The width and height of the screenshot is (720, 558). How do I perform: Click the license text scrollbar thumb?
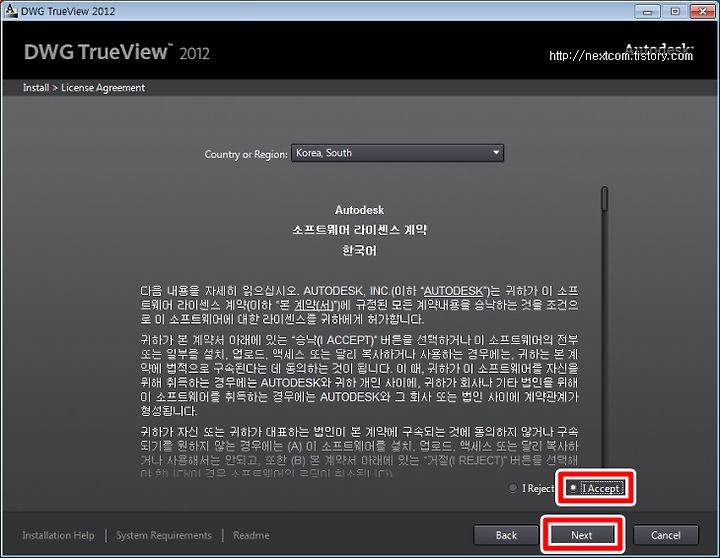pos(605,199)
